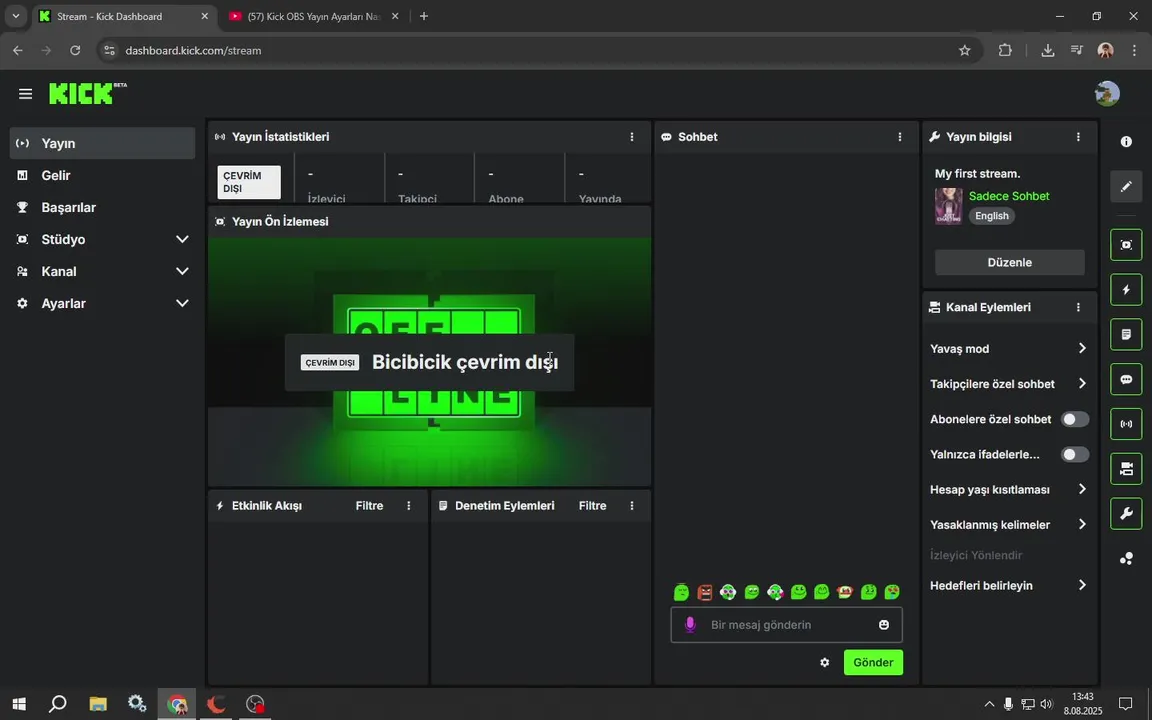Open Yasaklanmış kelimeler chevron

click(1081, 525)
